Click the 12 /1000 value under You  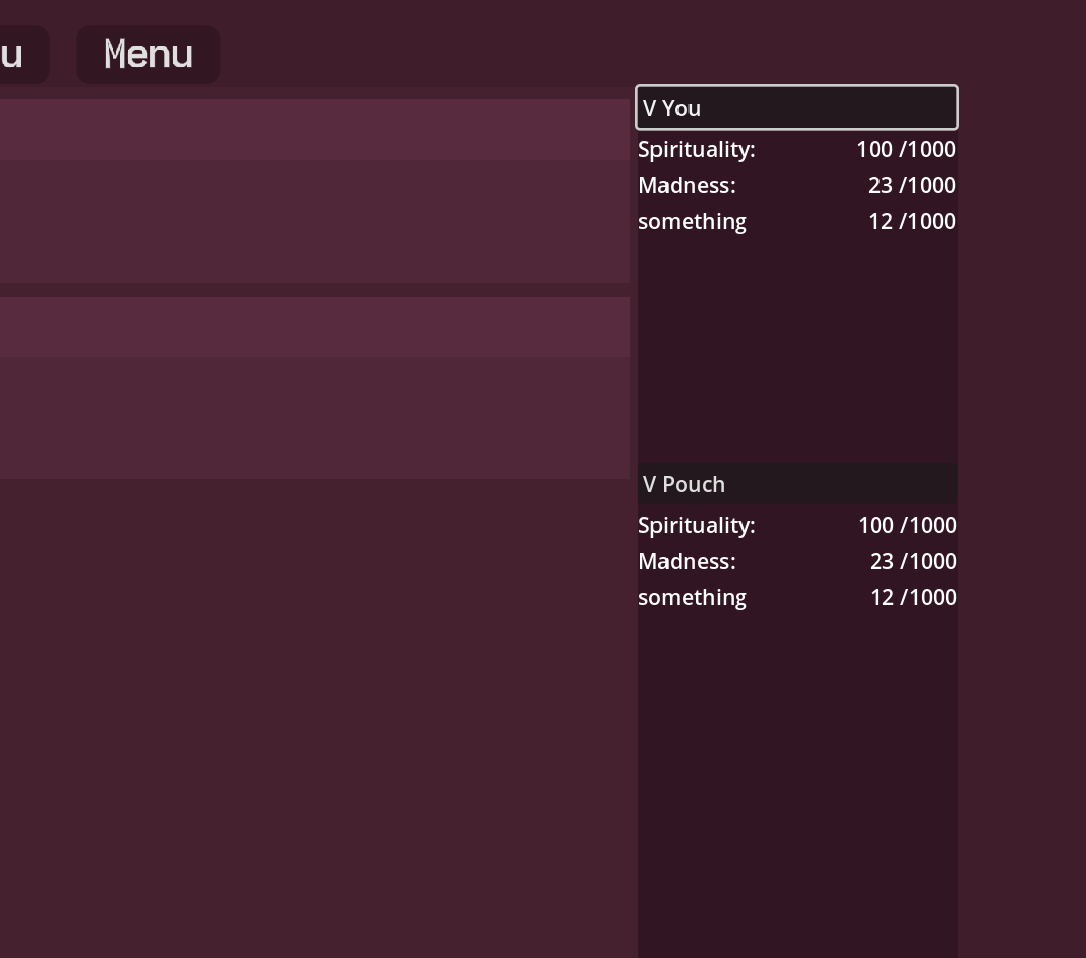911,221
